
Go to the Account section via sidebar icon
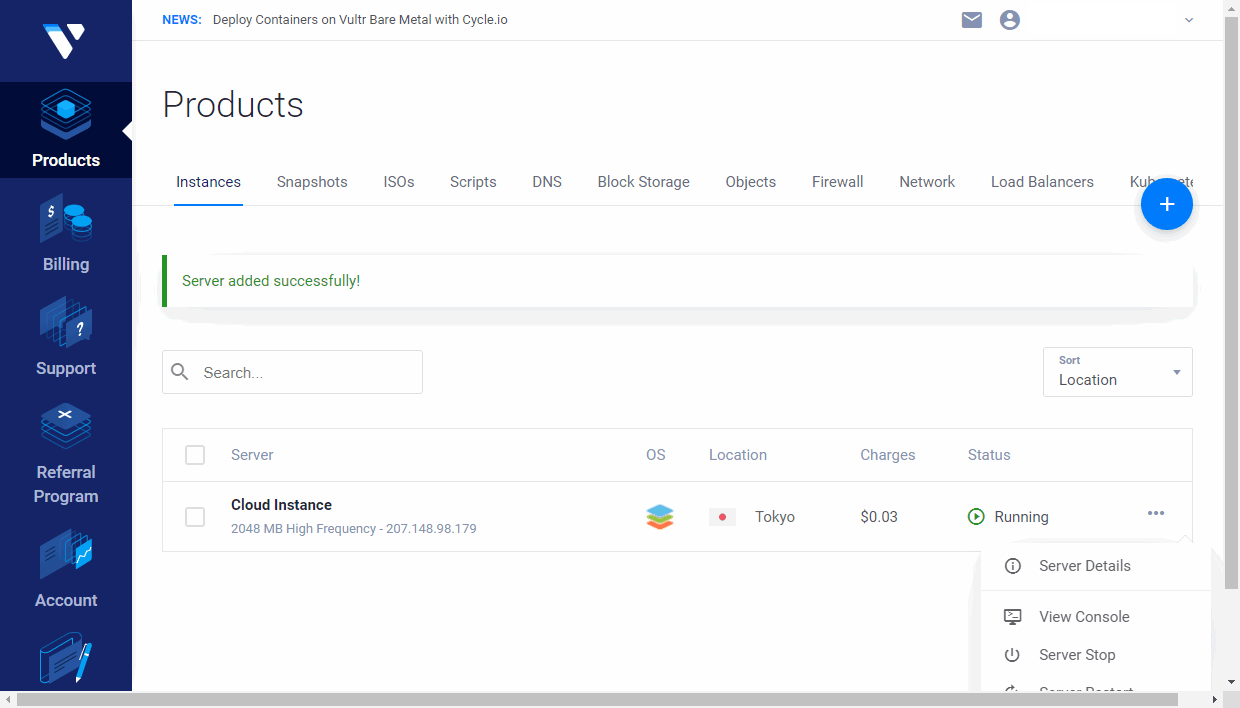pos(65,568)
